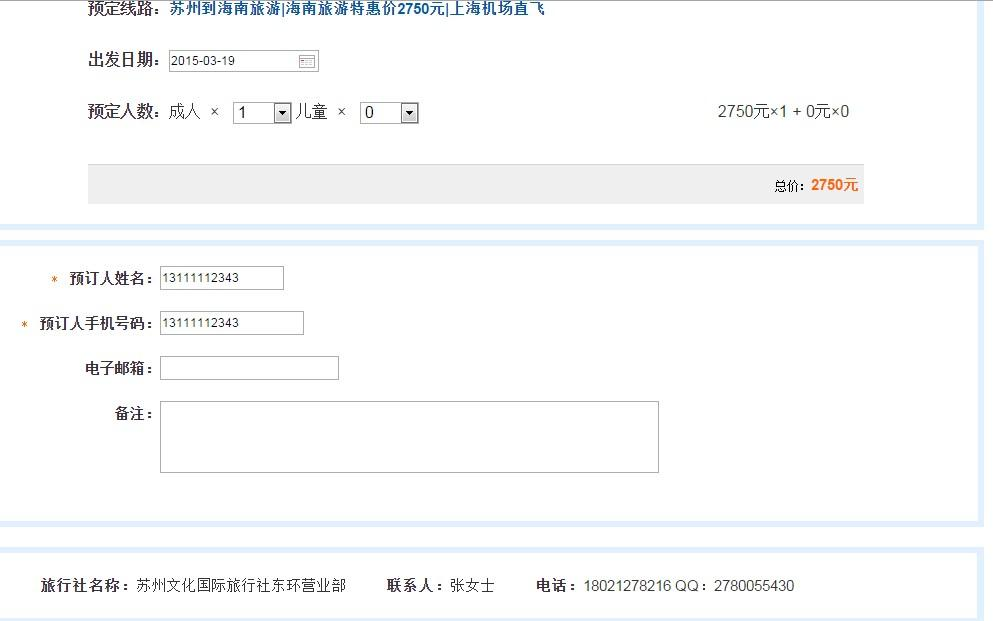Click the phone number 18021278216
The width and height of the screenshot is (993, 621).
(x=627, y=586)
